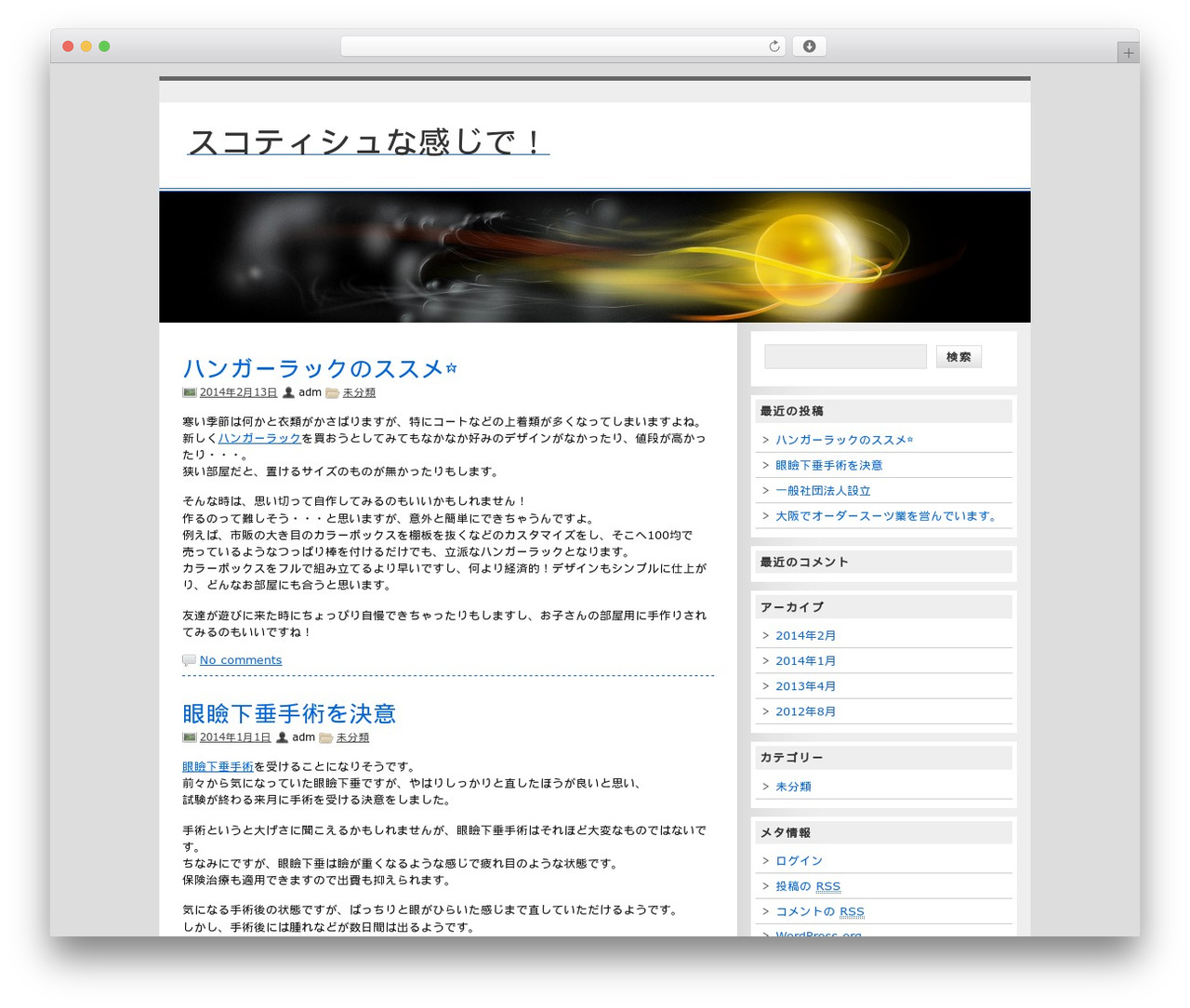Click comment bubble icon beside No comments

(190, 660)
